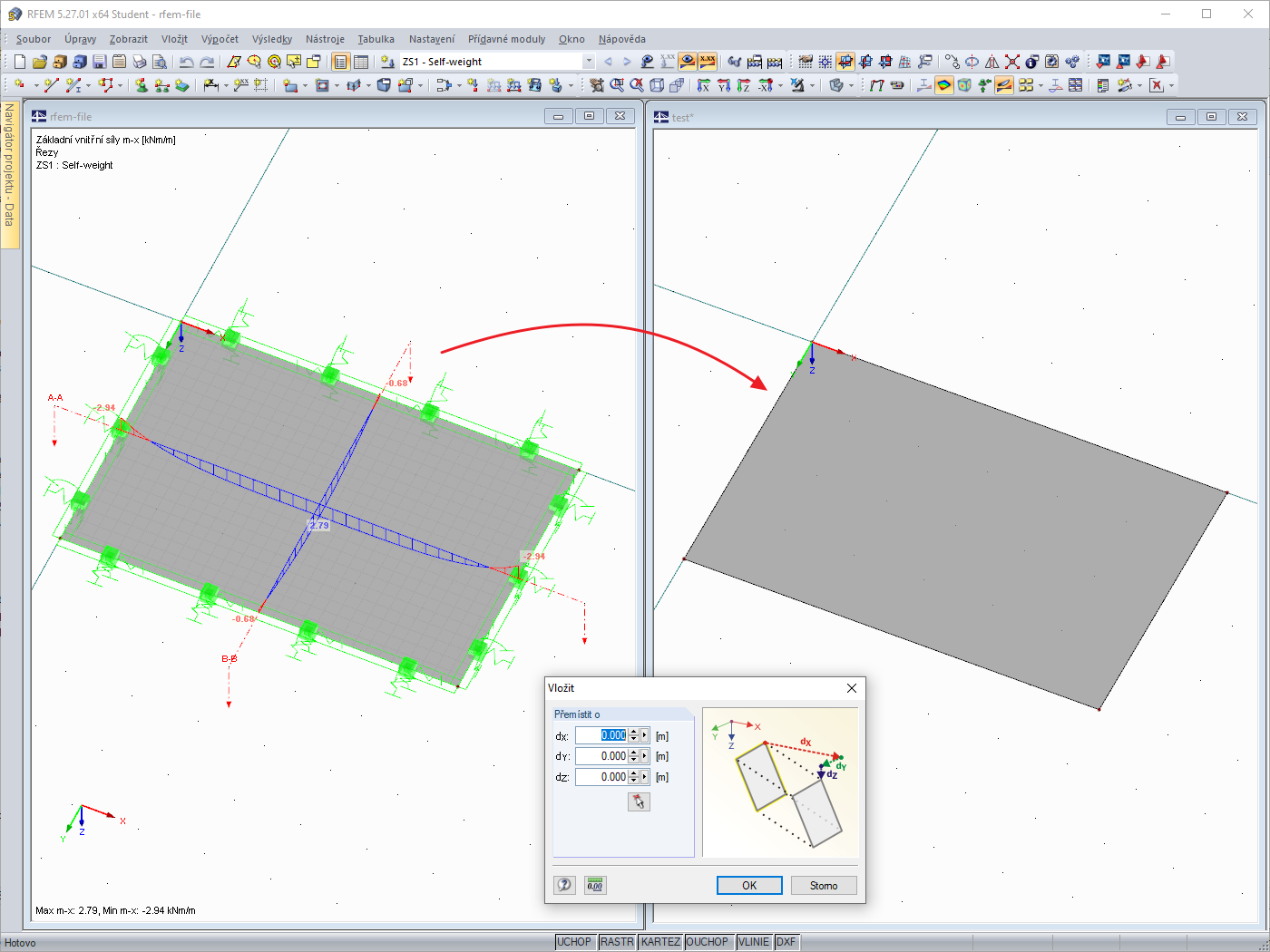Open the Soubor menu
Image resolution: width=1270 pixels, height=952 pixels.
click(x=34, y=39)
